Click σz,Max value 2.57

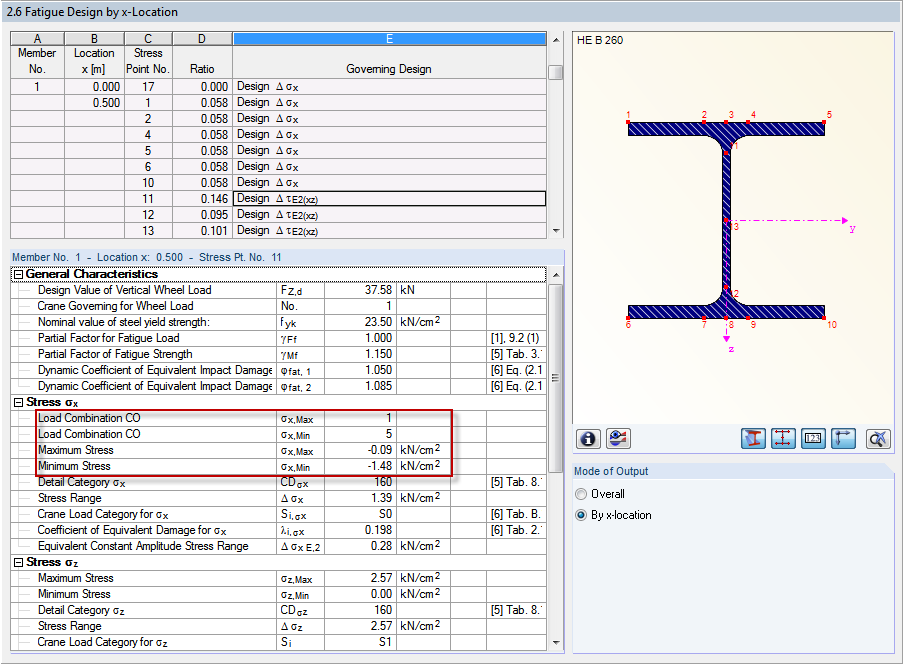360,578
